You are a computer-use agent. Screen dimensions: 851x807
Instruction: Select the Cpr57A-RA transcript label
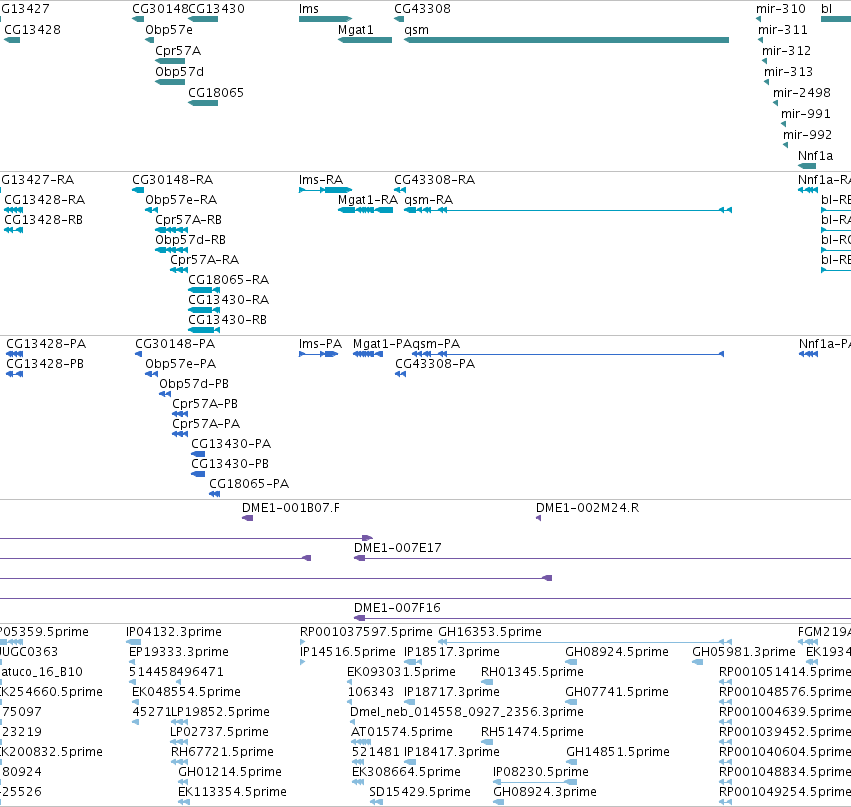click(205, 260)
